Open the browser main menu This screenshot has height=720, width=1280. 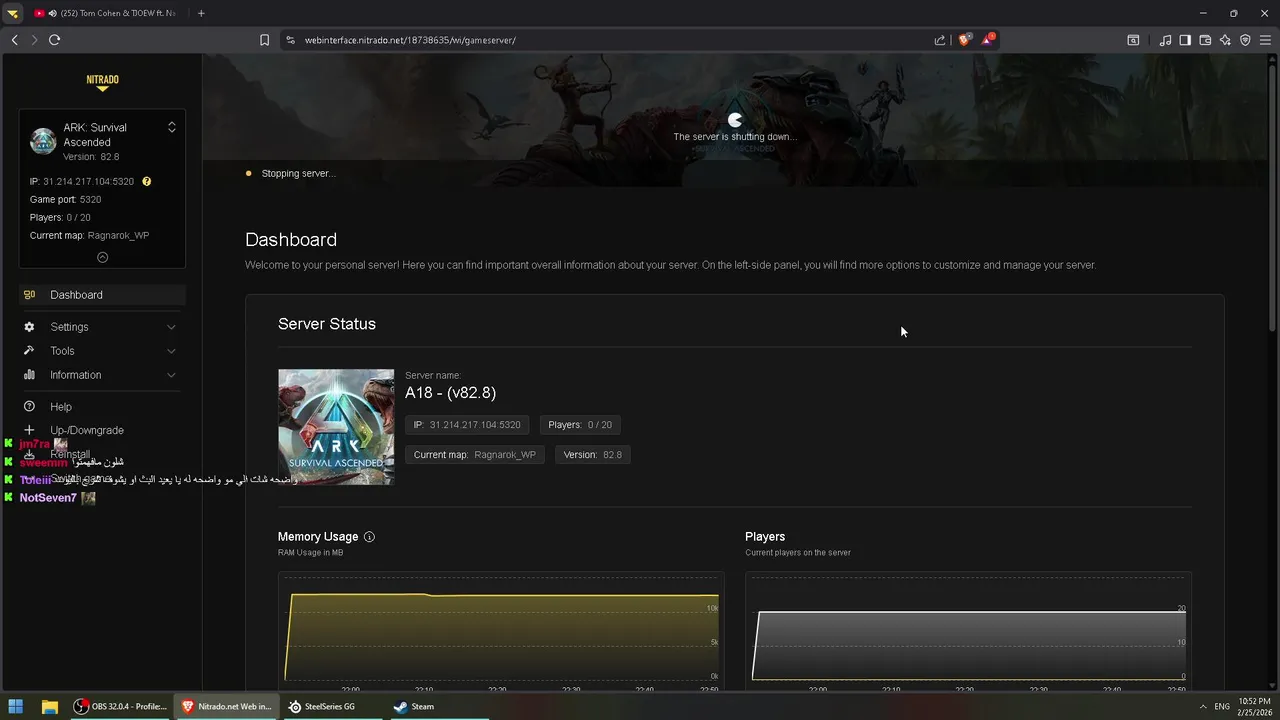click(x=1265, y=40)
